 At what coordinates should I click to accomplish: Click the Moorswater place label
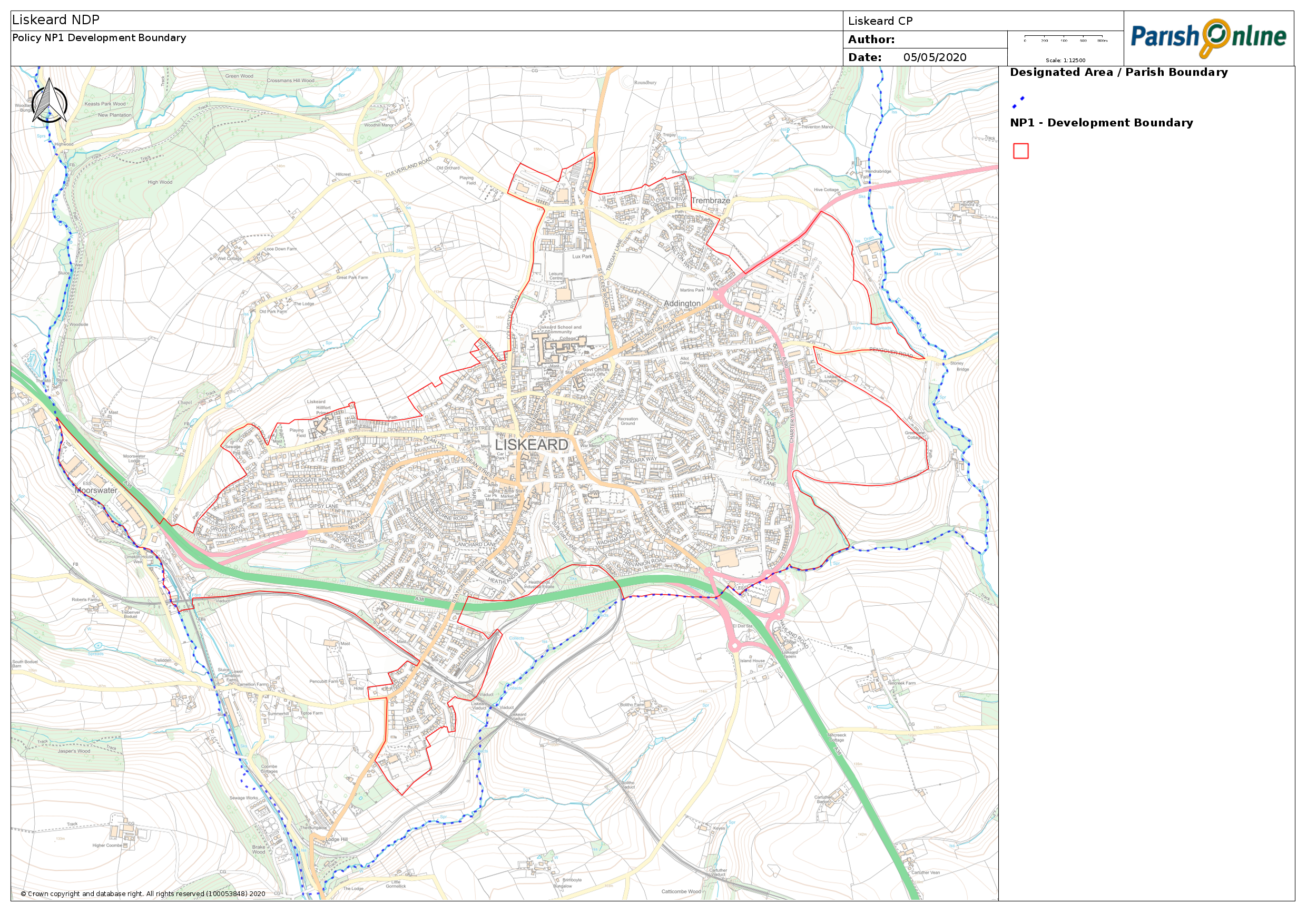(96, 490)
